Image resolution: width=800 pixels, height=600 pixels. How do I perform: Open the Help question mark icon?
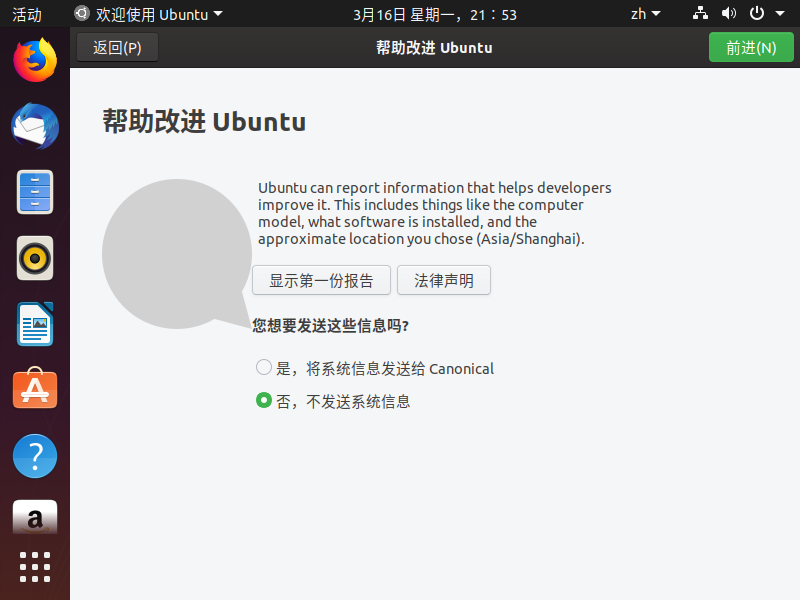(35, 456)
